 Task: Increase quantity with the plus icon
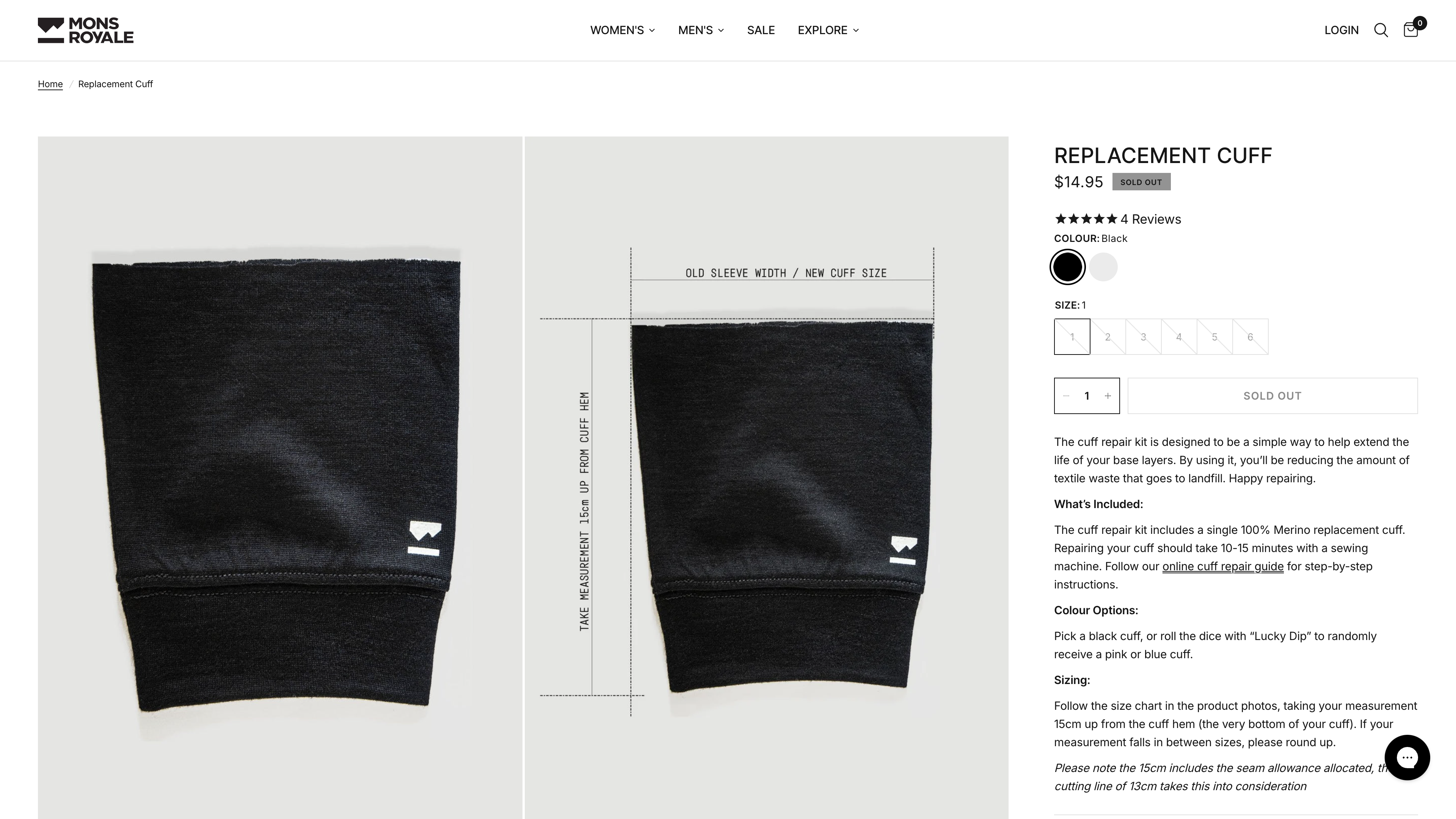(x=1108, y=395)
